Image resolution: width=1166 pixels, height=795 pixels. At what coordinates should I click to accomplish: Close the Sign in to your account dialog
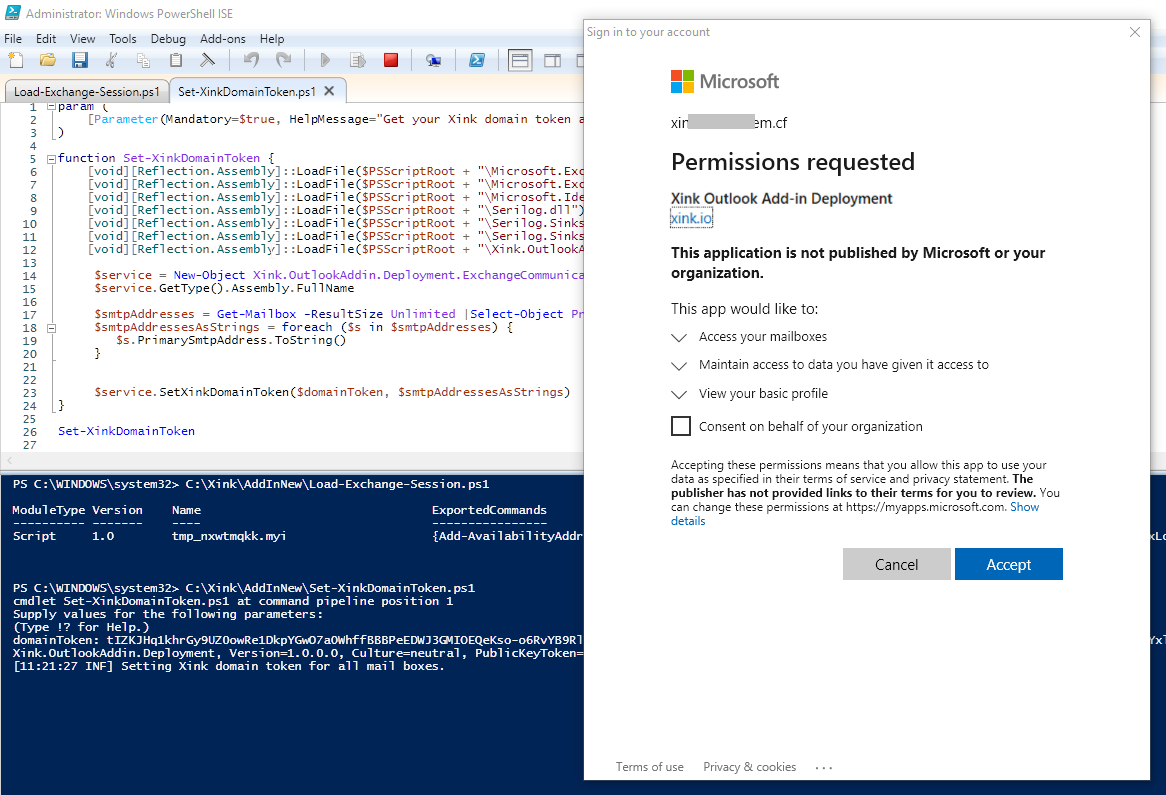tap(1135, 32)
